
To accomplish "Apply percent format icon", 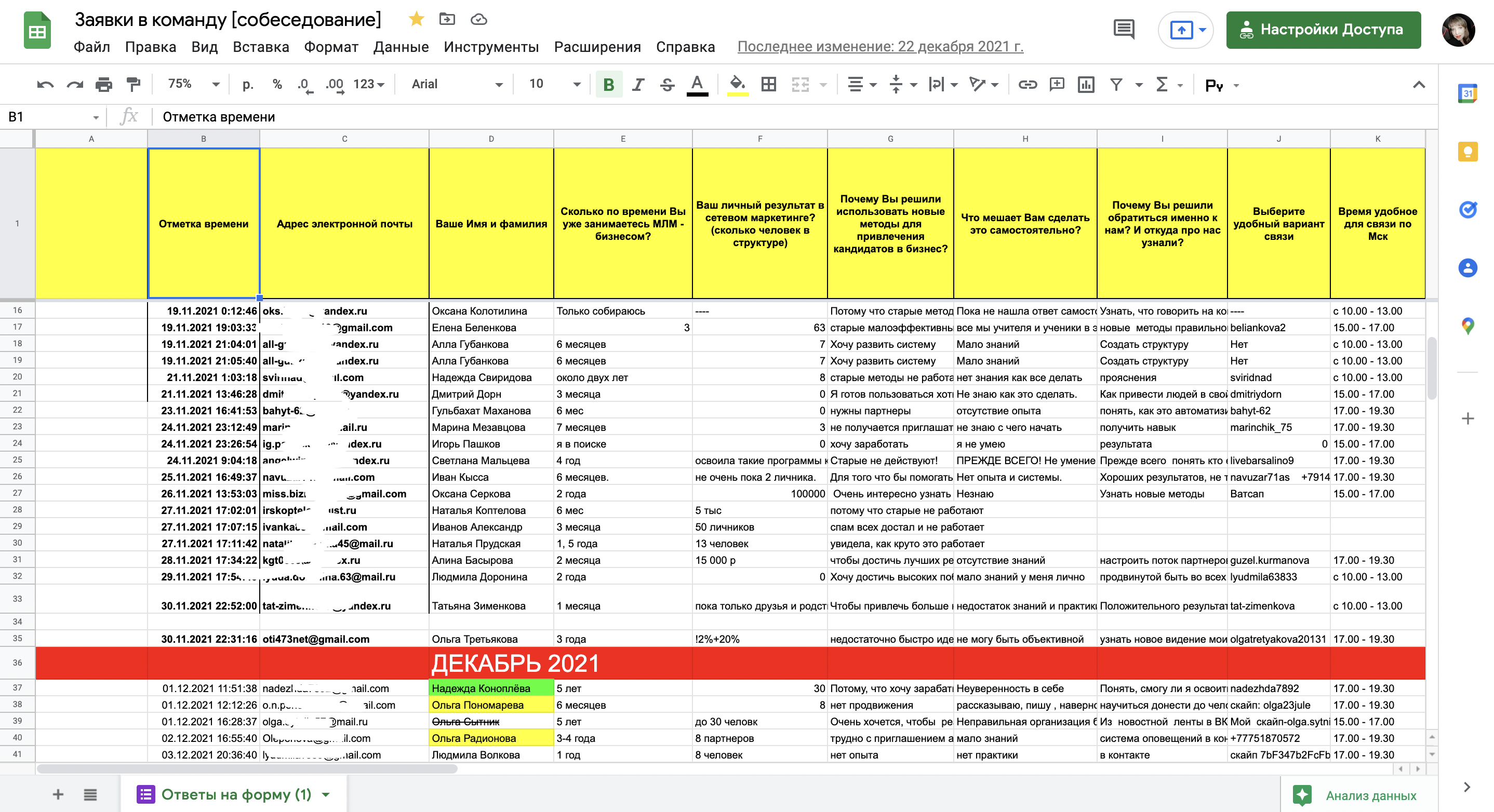I will click(x=277, y=85).
